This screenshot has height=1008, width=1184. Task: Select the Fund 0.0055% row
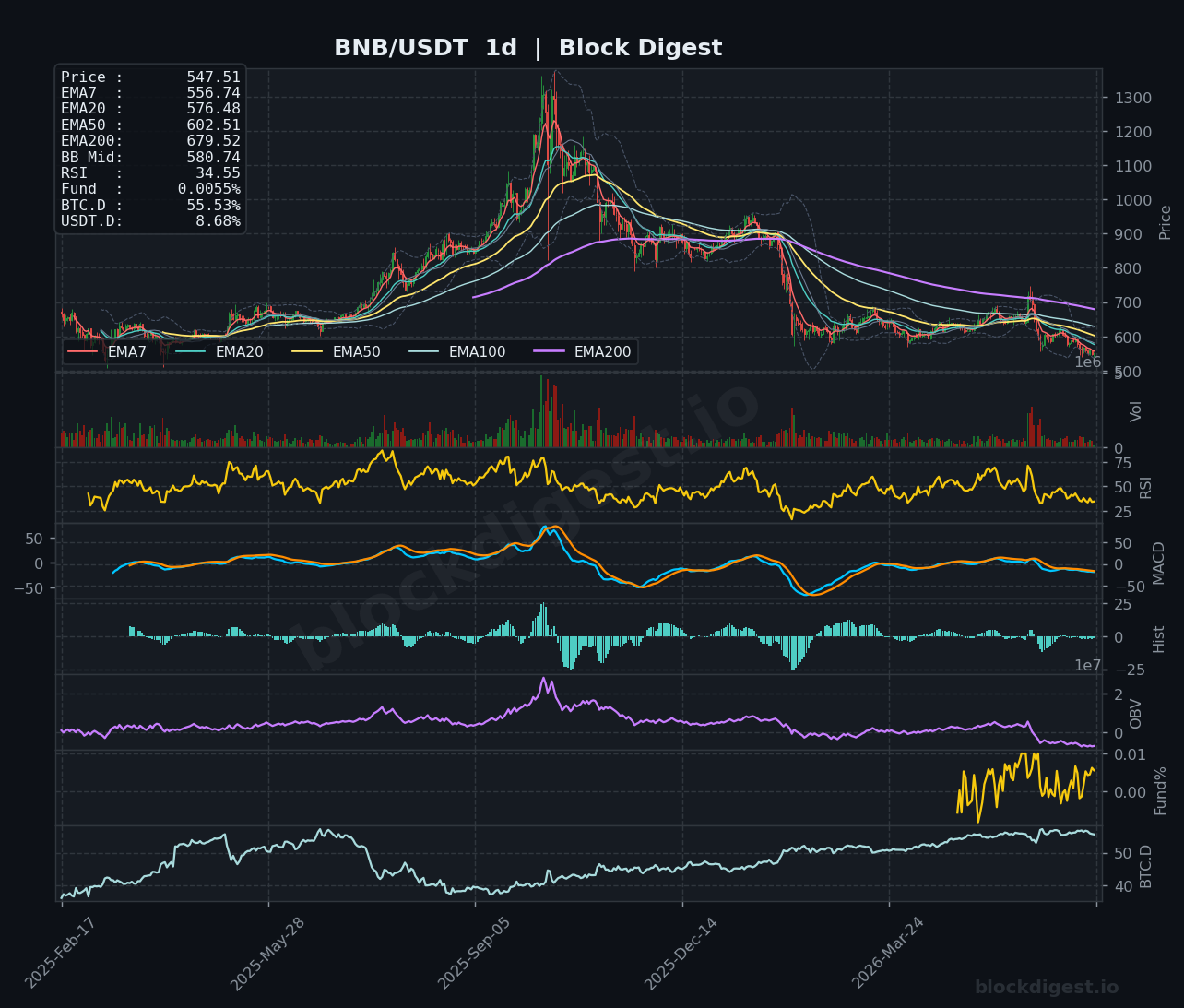[x=150, y=189]
